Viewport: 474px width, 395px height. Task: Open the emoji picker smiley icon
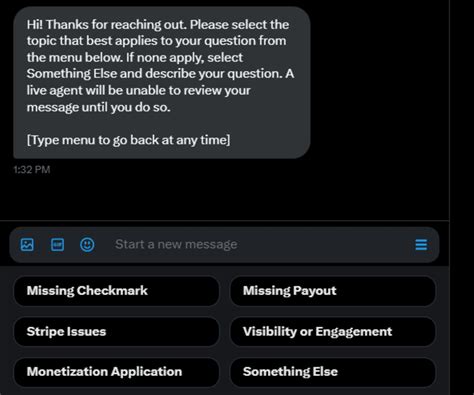tap(87, 245)
